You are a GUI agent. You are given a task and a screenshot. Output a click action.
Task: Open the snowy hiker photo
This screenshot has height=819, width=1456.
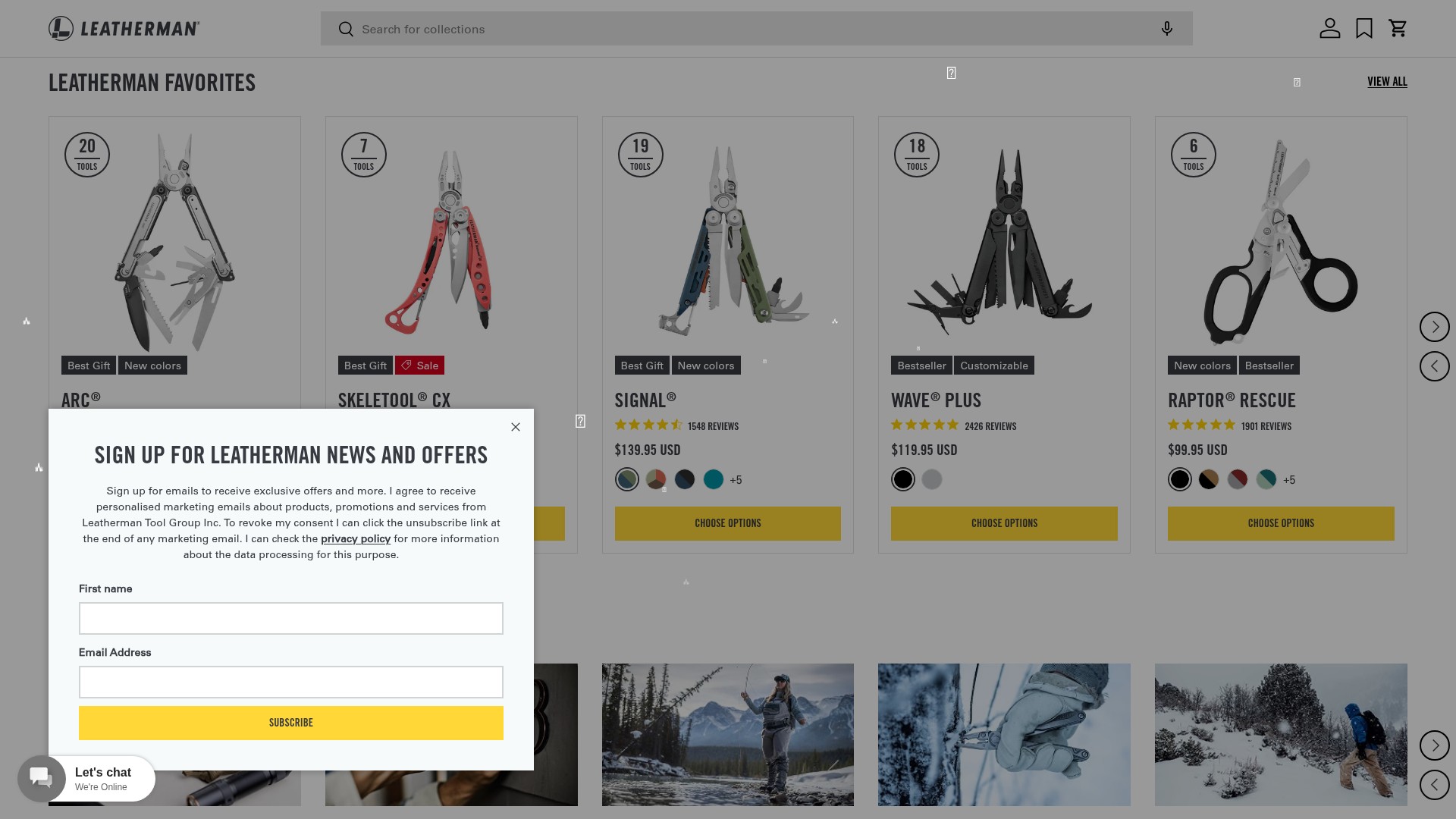(1281, 735)
